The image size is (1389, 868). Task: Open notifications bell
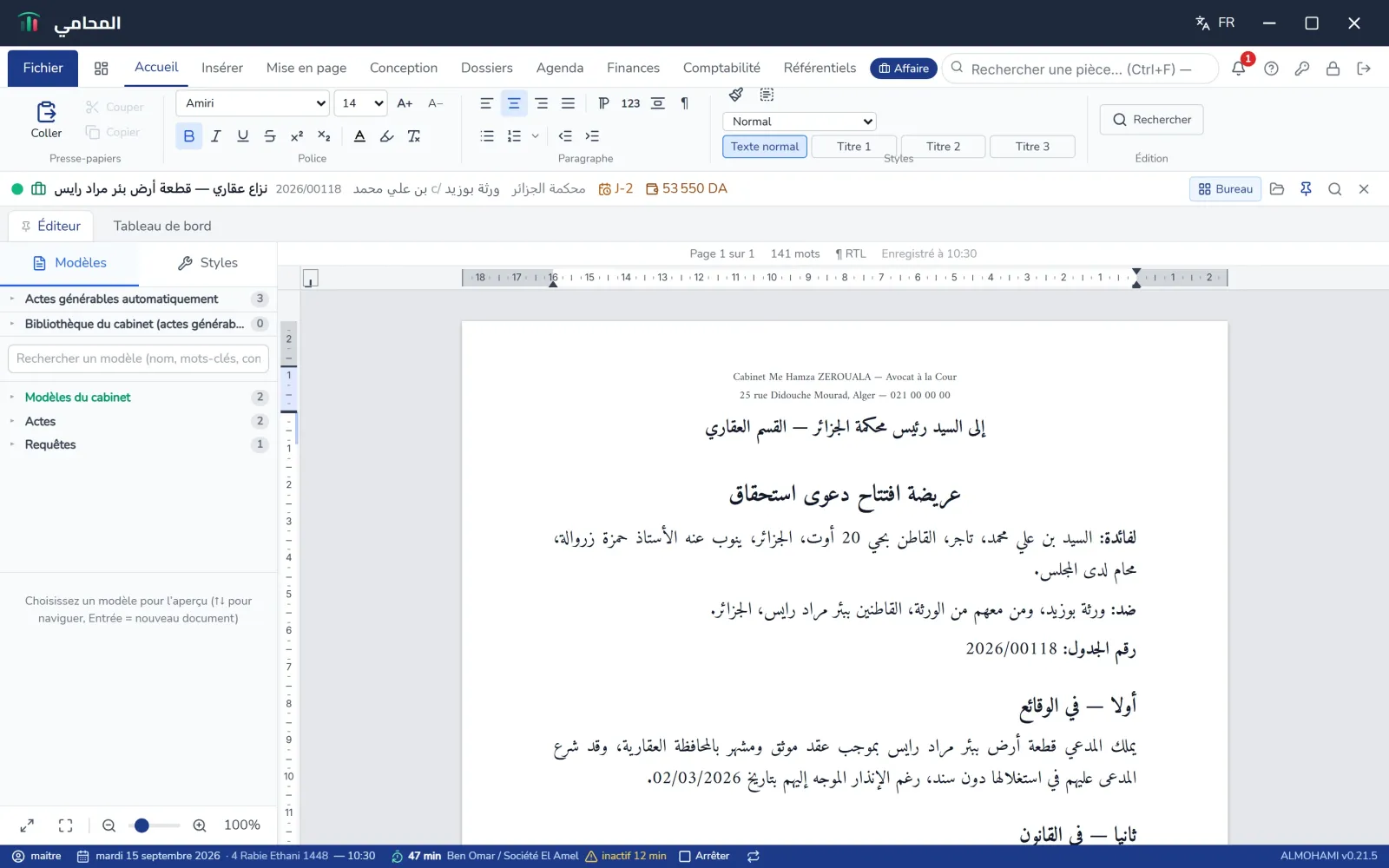(x=1239, y=68)
